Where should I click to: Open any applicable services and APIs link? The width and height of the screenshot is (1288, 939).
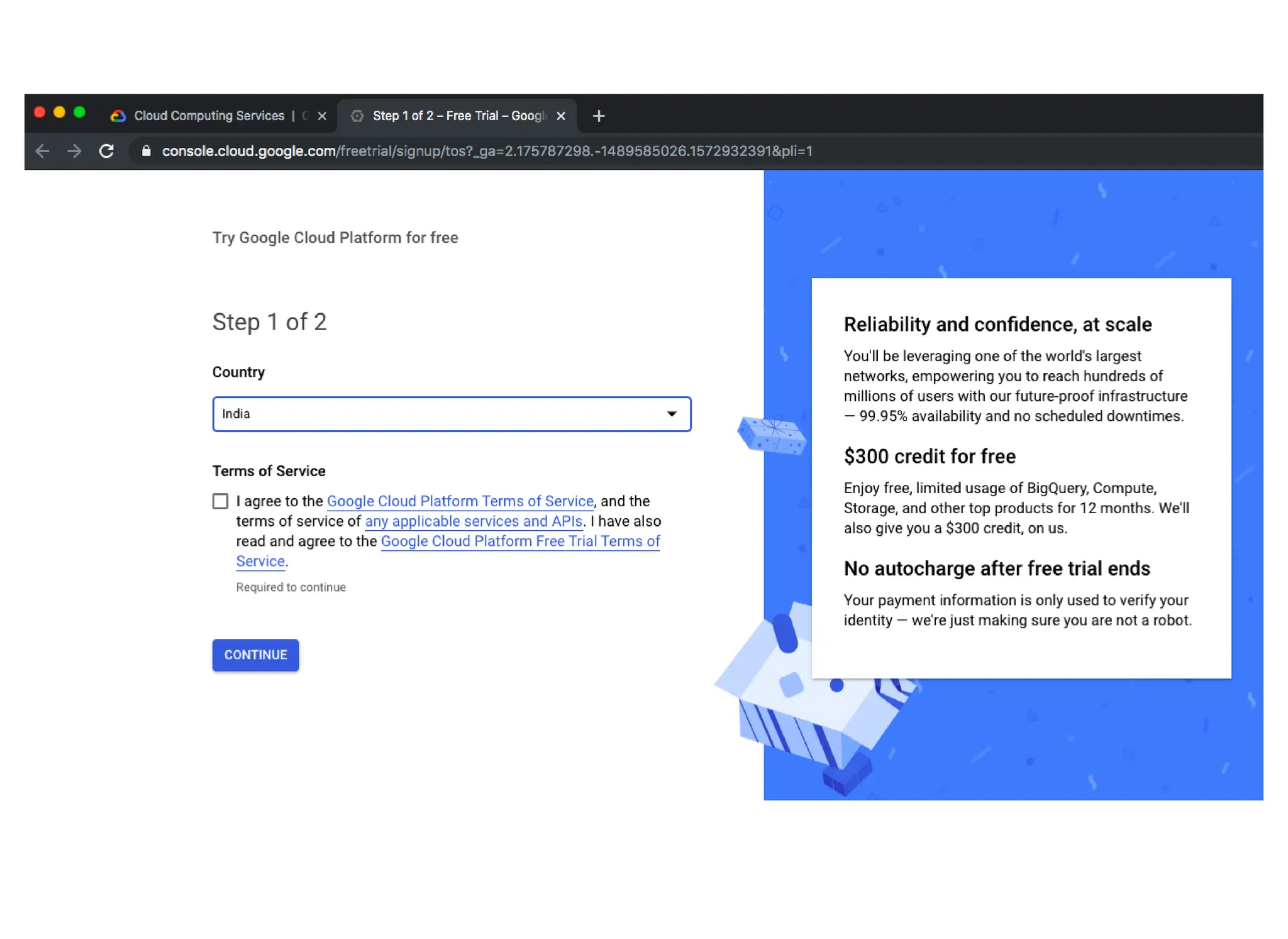click(473, 521)
